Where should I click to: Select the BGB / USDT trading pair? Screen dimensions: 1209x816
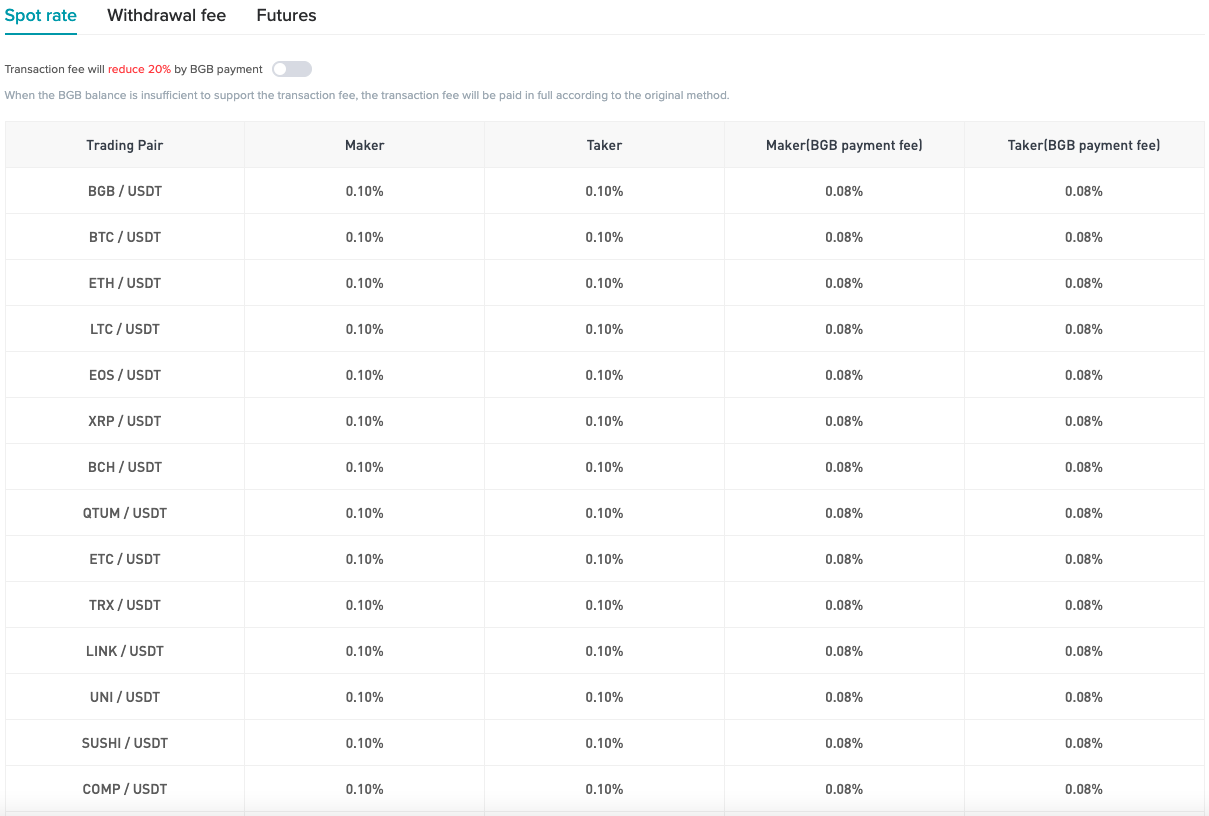[125, 191]
